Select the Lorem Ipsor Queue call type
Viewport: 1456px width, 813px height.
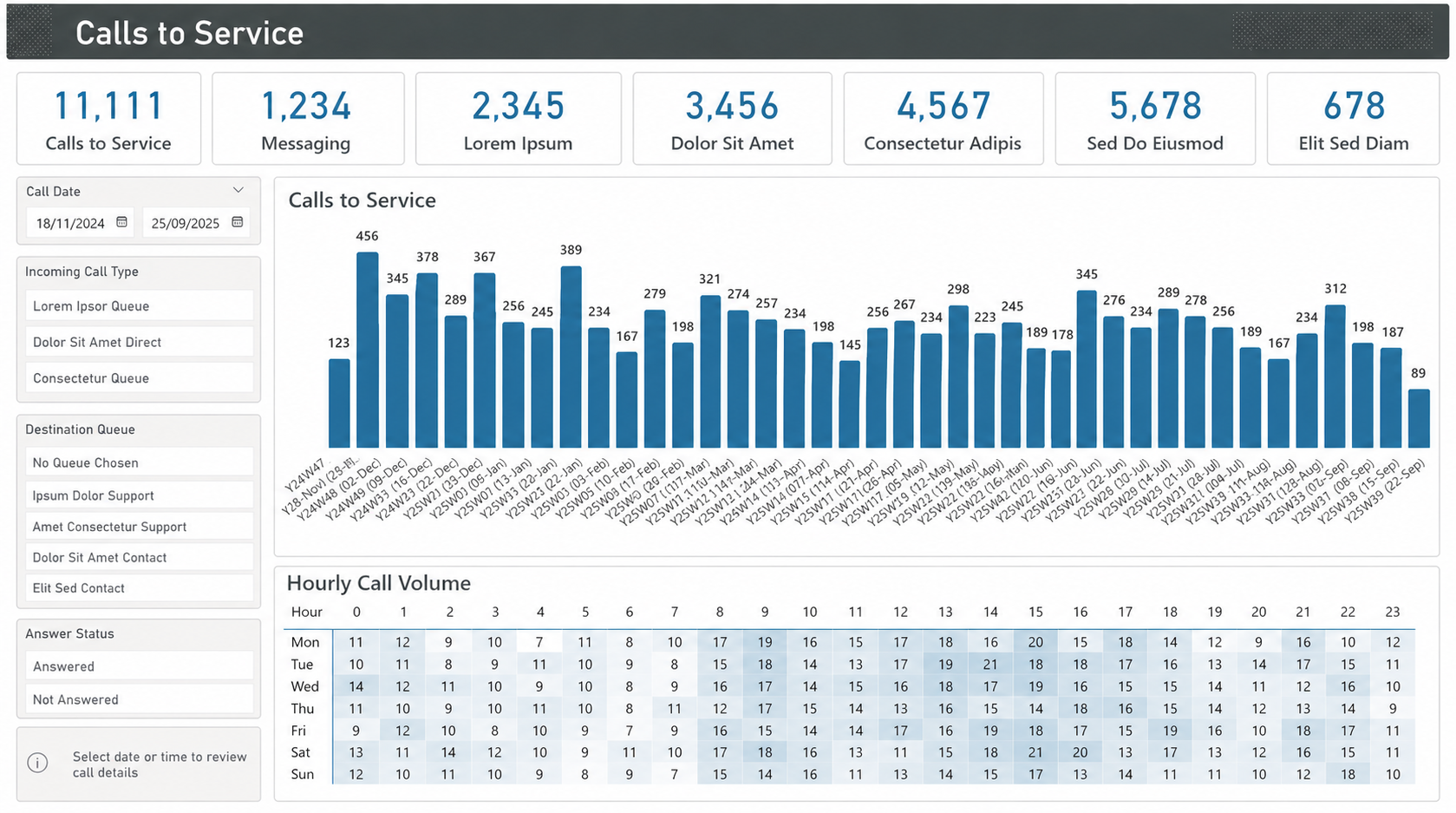(x=139, y=305)
